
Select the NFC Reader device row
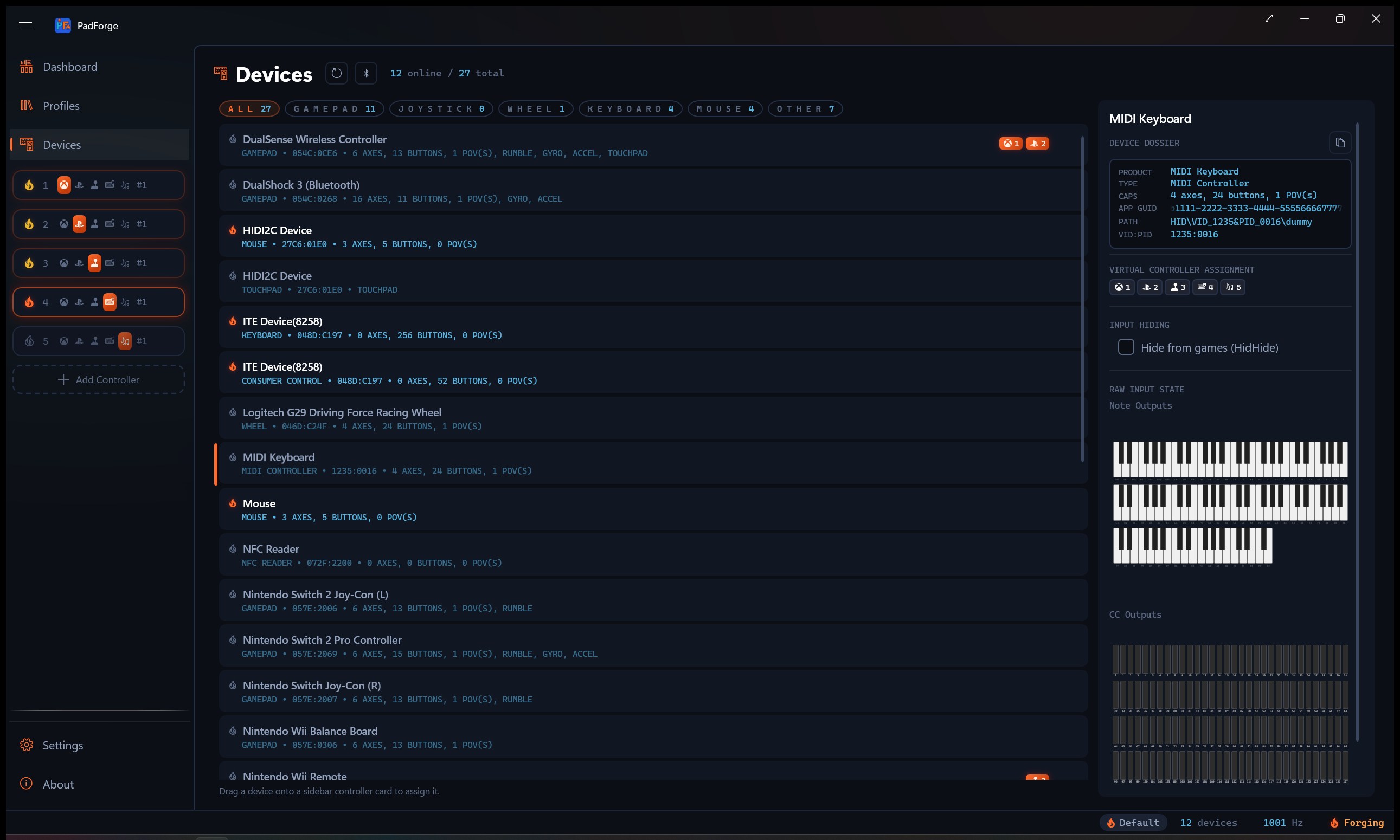(653, 555)
